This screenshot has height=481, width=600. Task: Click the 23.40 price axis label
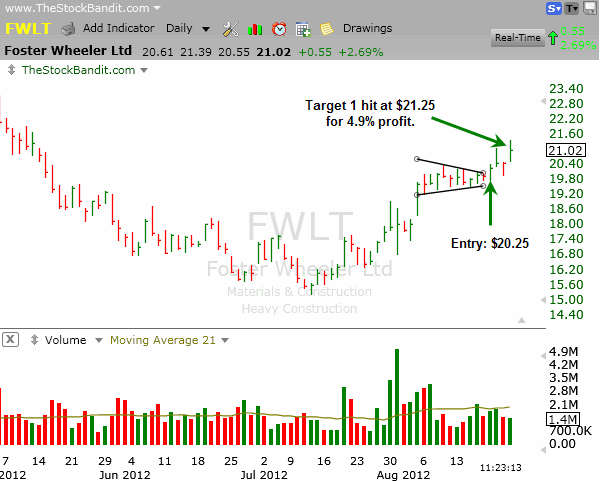pos(566,89)
